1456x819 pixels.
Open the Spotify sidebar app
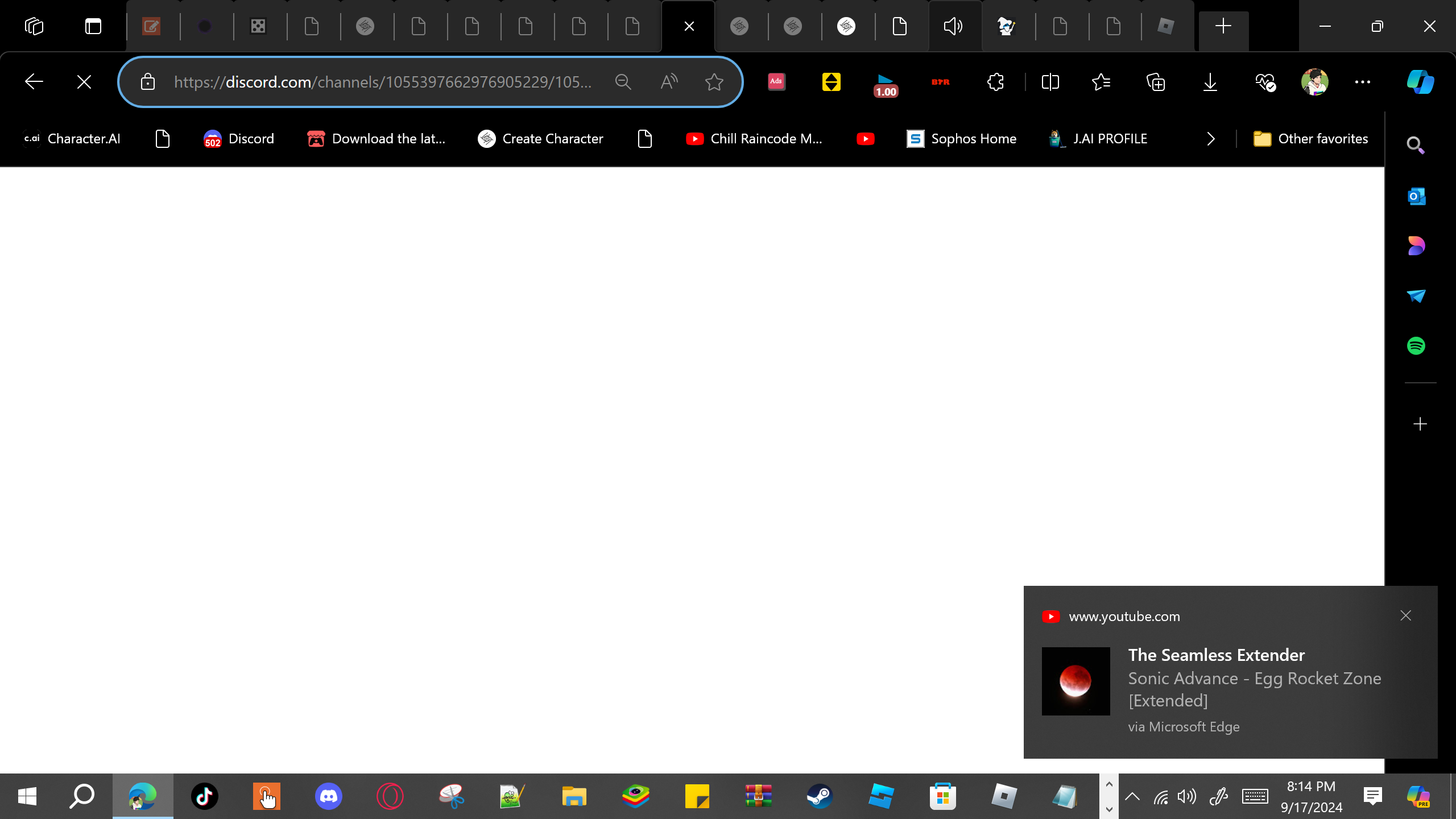click(x=1416, y=346)
